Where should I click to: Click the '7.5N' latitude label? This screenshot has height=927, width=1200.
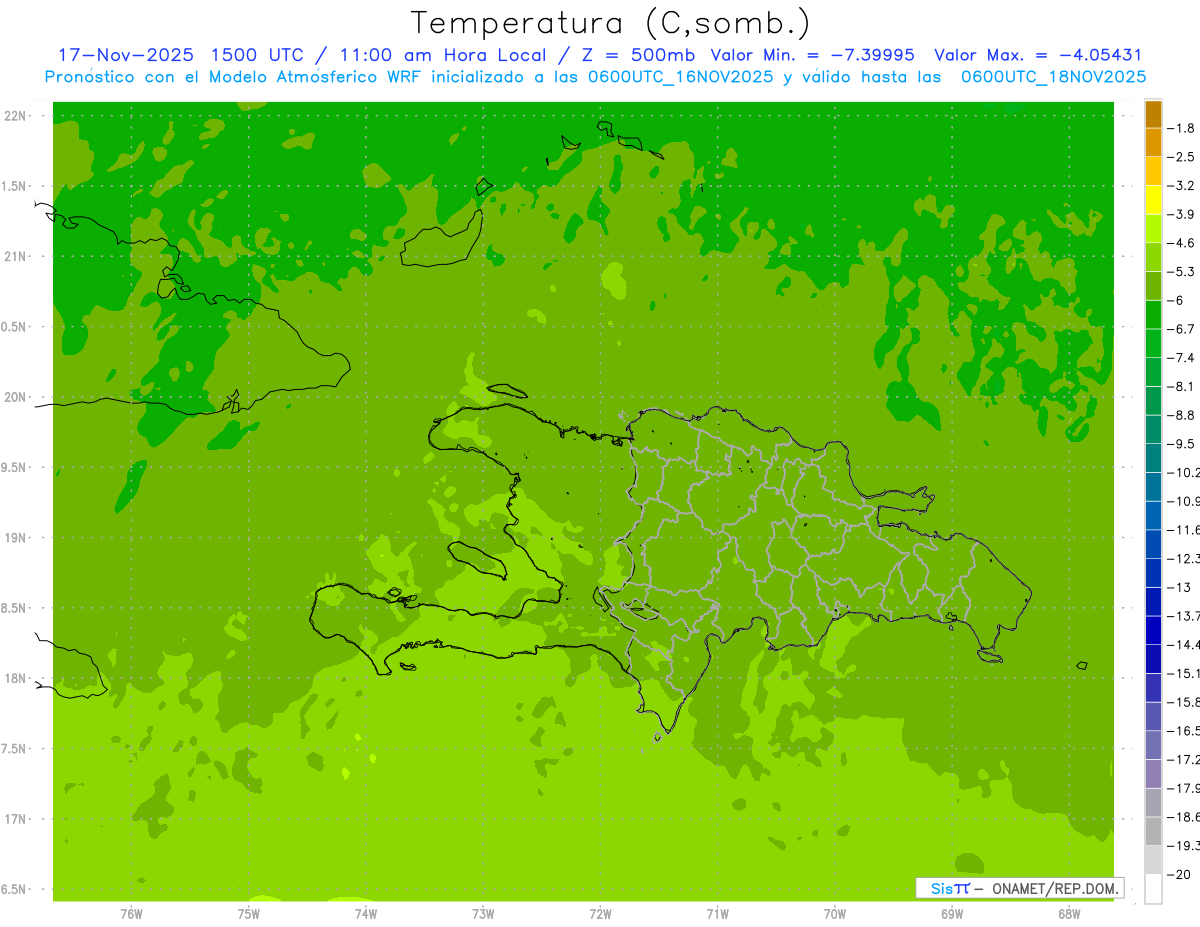13,749
